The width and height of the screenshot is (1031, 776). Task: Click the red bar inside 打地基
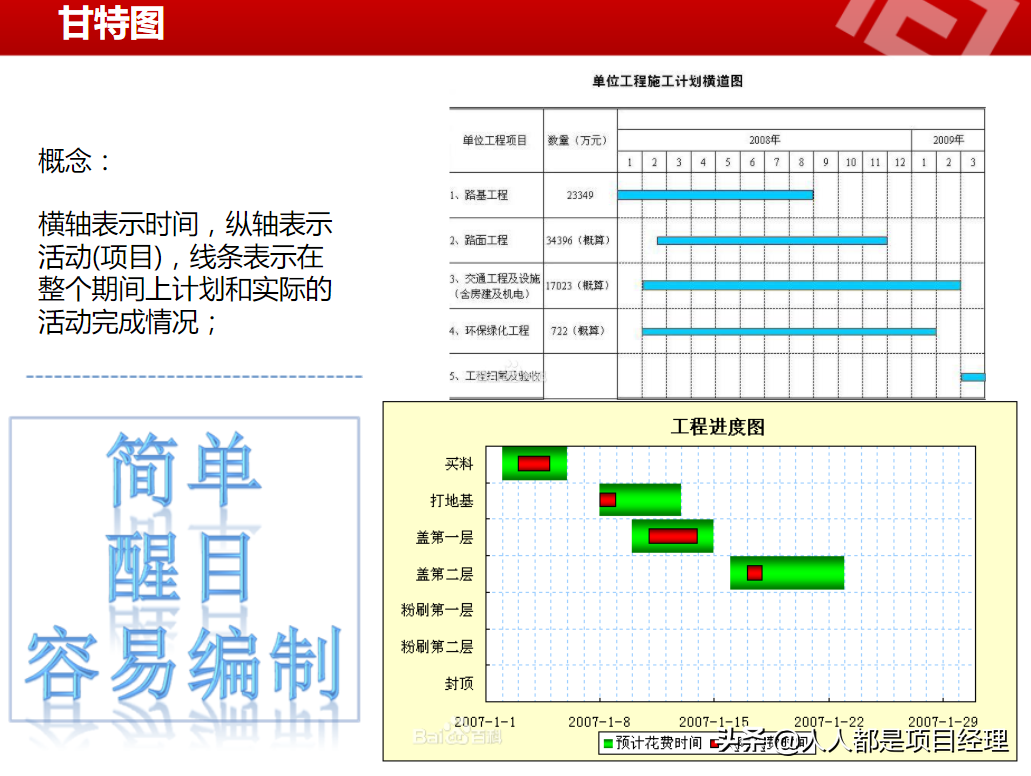tap(608, 500)
